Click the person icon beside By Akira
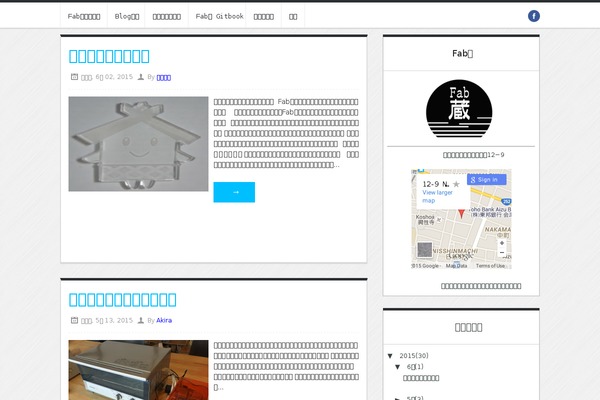 pos(141,320)
